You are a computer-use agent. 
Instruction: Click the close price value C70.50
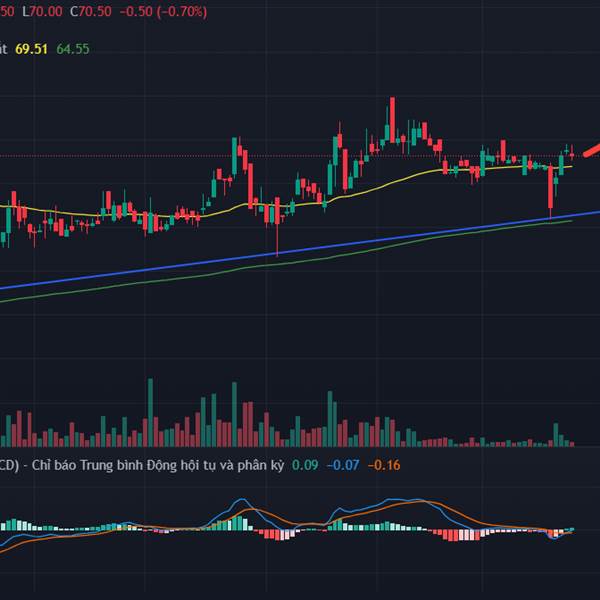point(91,11)
